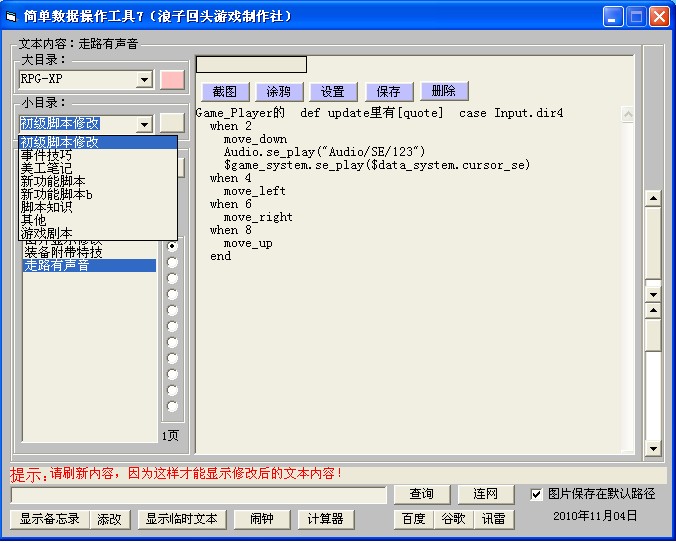Click the app icon in the title bar

[10, 16]
